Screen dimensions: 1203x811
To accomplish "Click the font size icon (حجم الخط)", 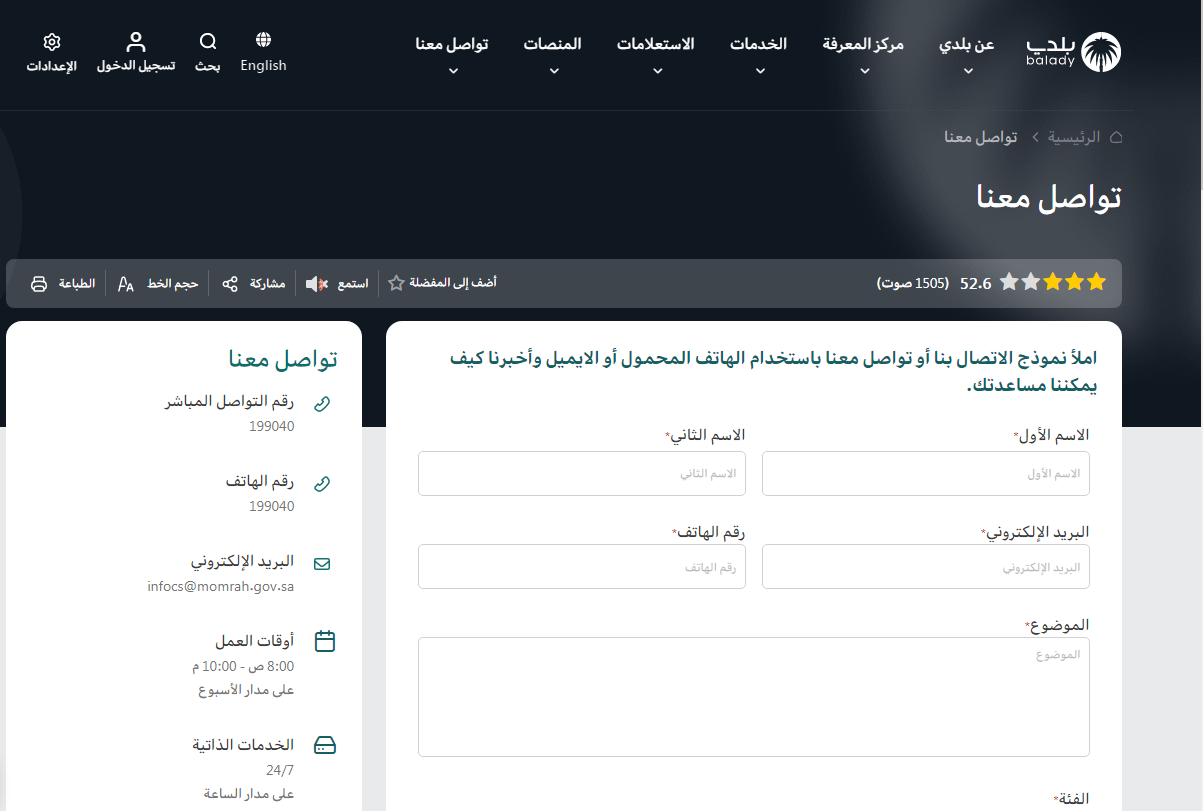I will [126, 284].
